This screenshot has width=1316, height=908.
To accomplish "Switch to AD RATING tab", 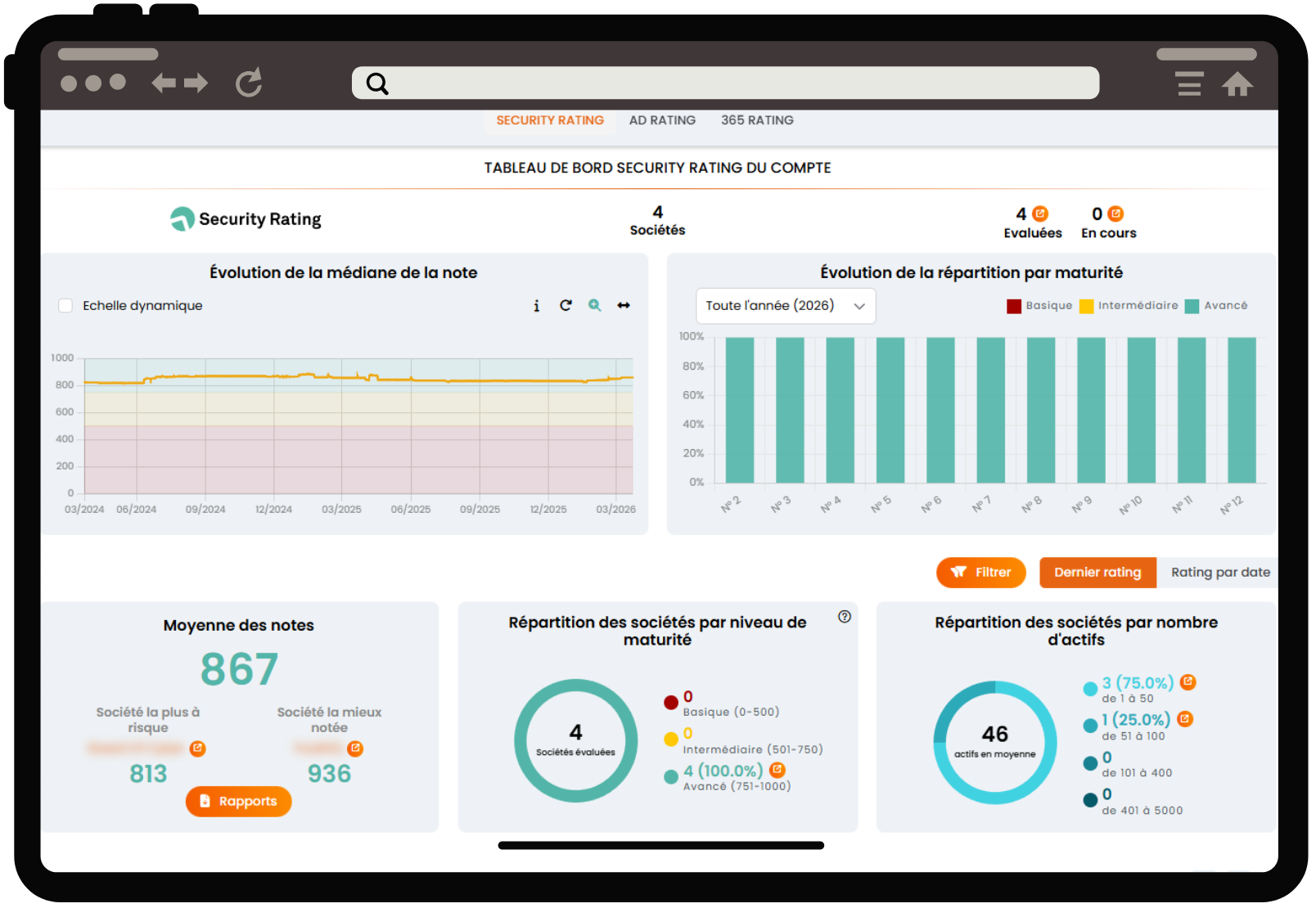I will click(x=662, y=120).
